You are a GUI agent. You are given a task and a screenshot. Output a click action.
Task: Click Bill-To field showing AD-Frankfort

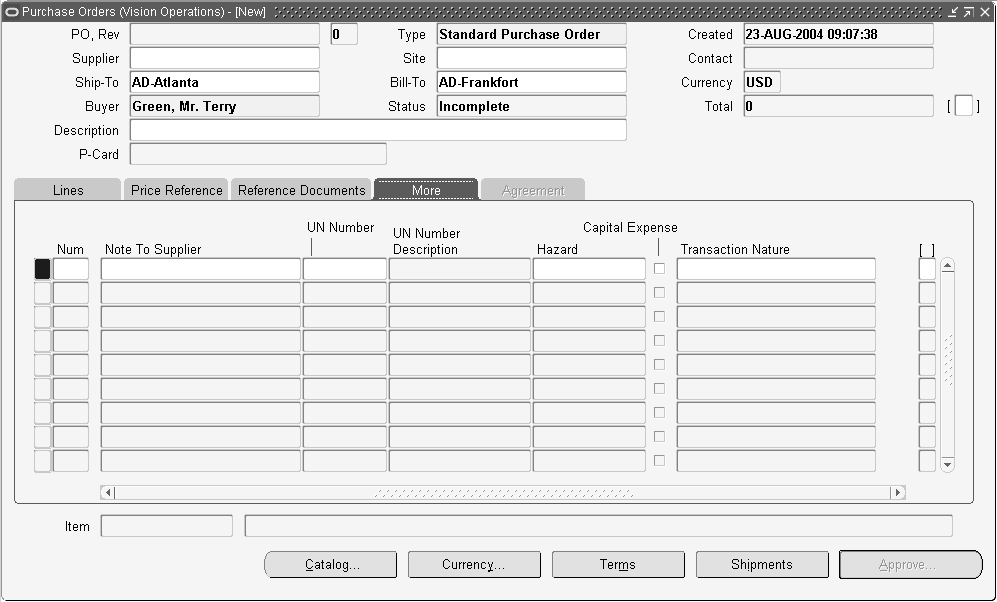532,83
